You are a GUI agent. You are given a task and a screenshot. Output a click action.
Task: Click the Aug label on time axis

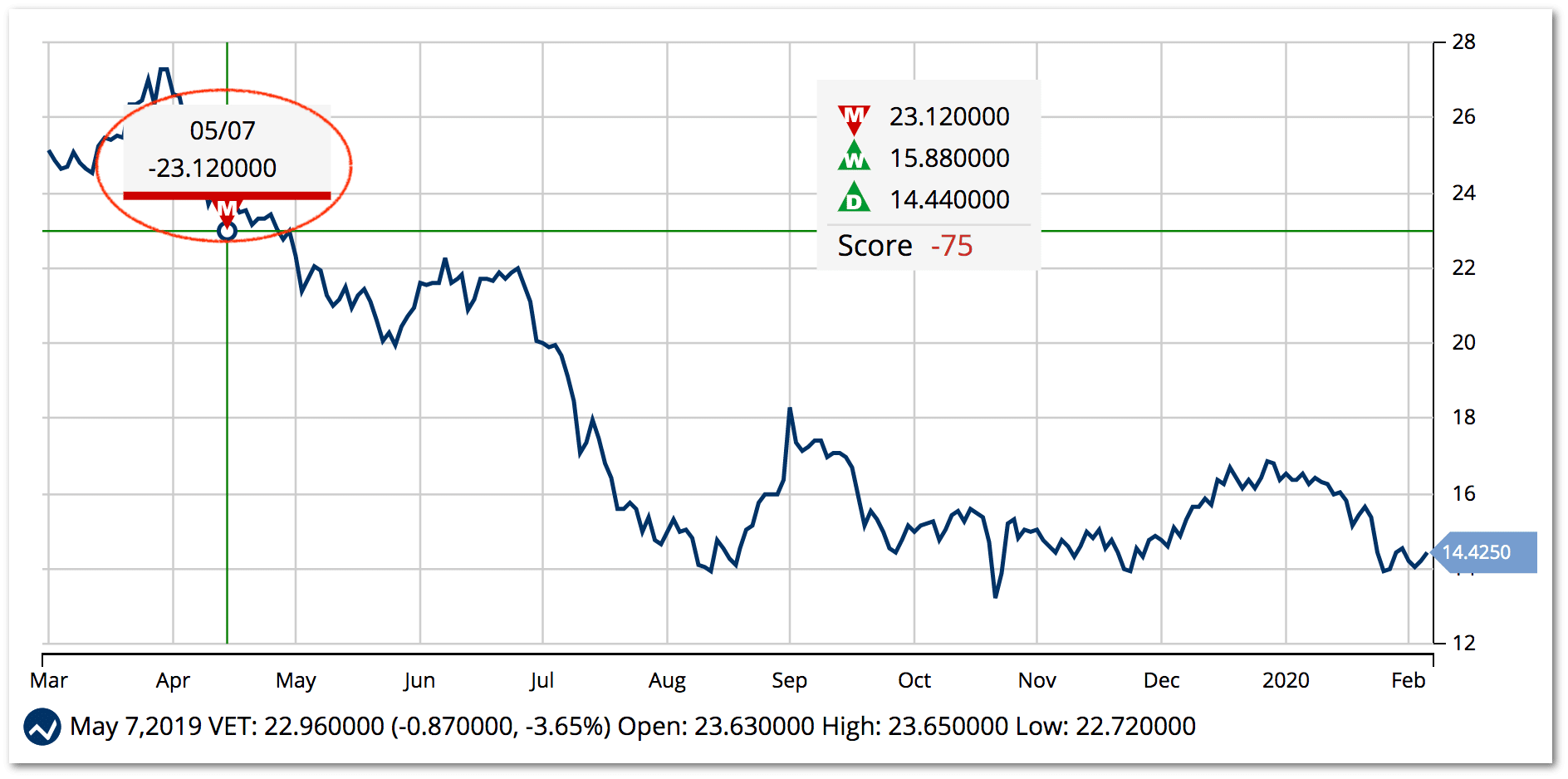pyautogui.click(x=667, y=680)
